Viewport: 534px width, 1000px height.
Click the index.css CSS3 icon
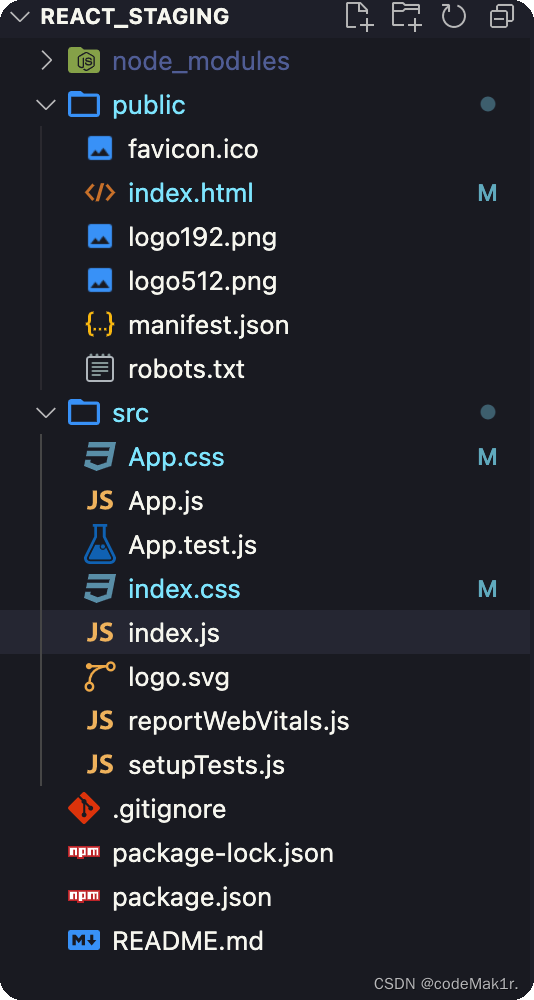(x=100, y=589)
